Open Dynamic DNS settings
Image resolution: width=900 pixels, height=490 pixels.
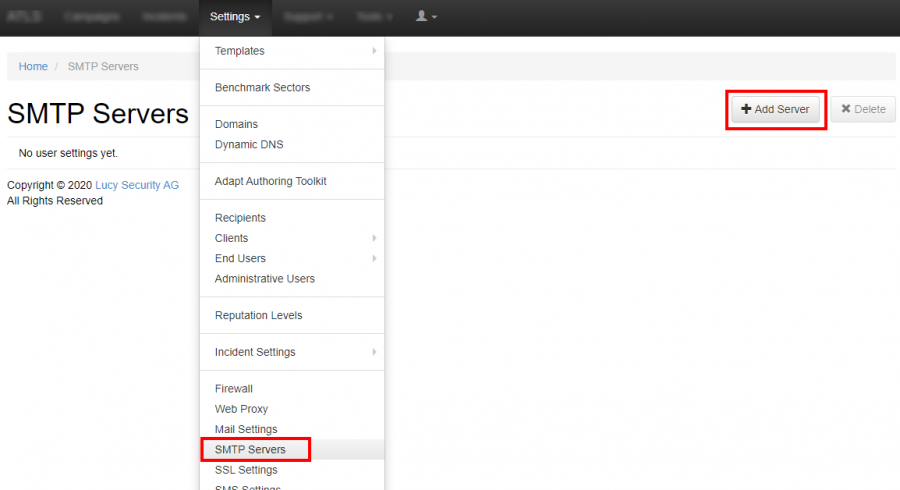(249, 144)
